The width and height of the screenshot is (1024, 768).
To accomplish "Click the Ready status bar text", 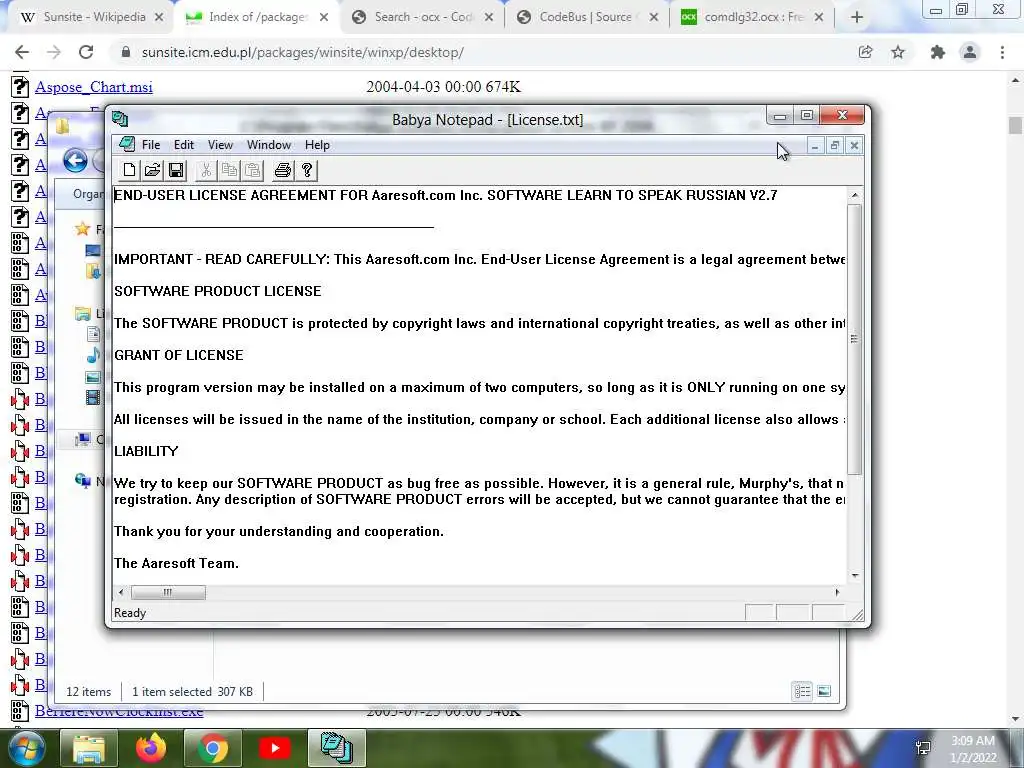I will click(x=130, y=613).
